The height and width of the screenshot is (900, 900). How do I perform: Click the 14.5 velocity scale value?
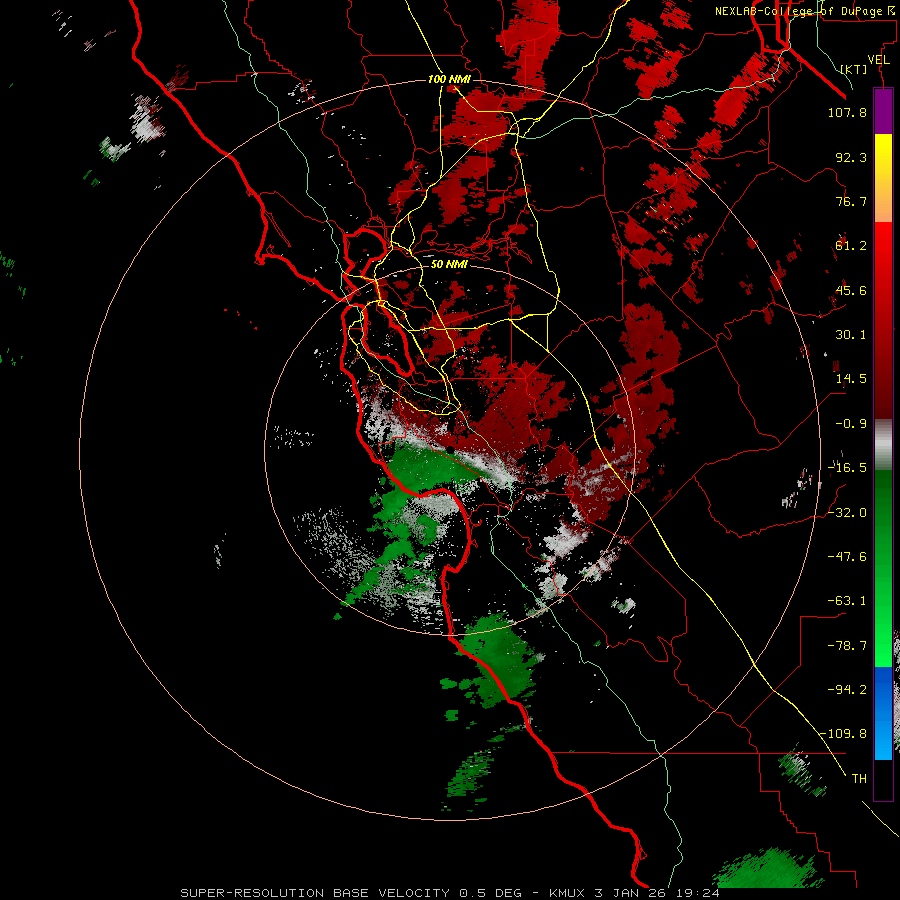pos(851,379)
